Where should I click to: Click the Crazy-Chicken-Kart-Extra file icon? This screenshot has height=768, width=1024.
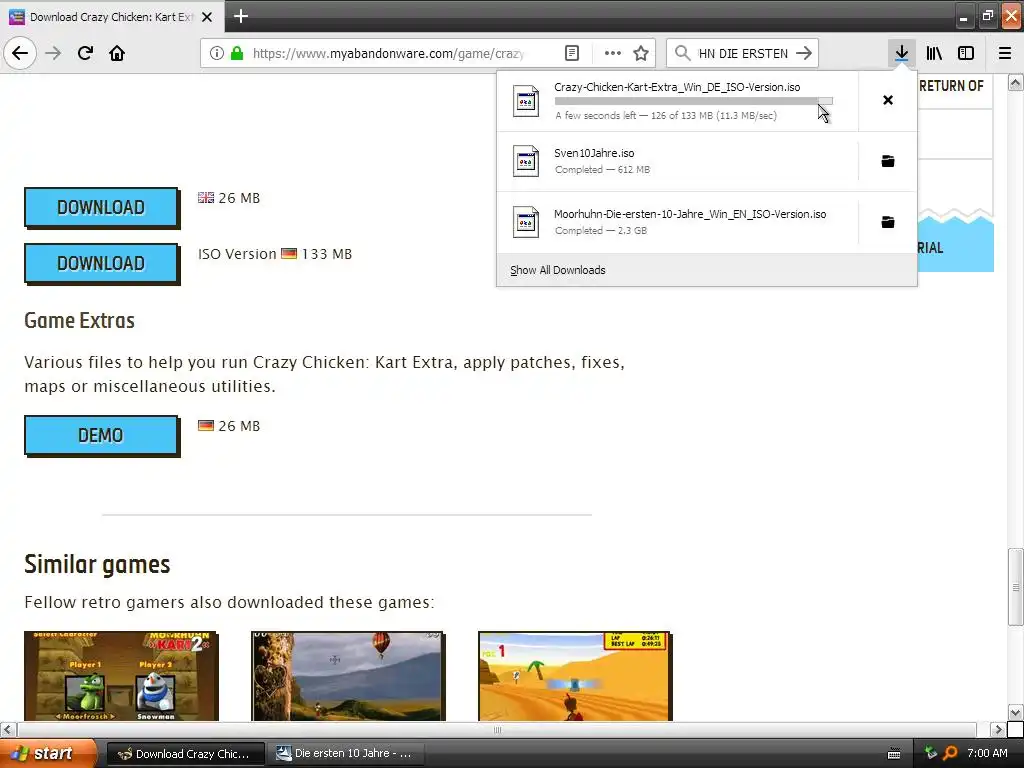pyautogui.click(x=526, y=101)
